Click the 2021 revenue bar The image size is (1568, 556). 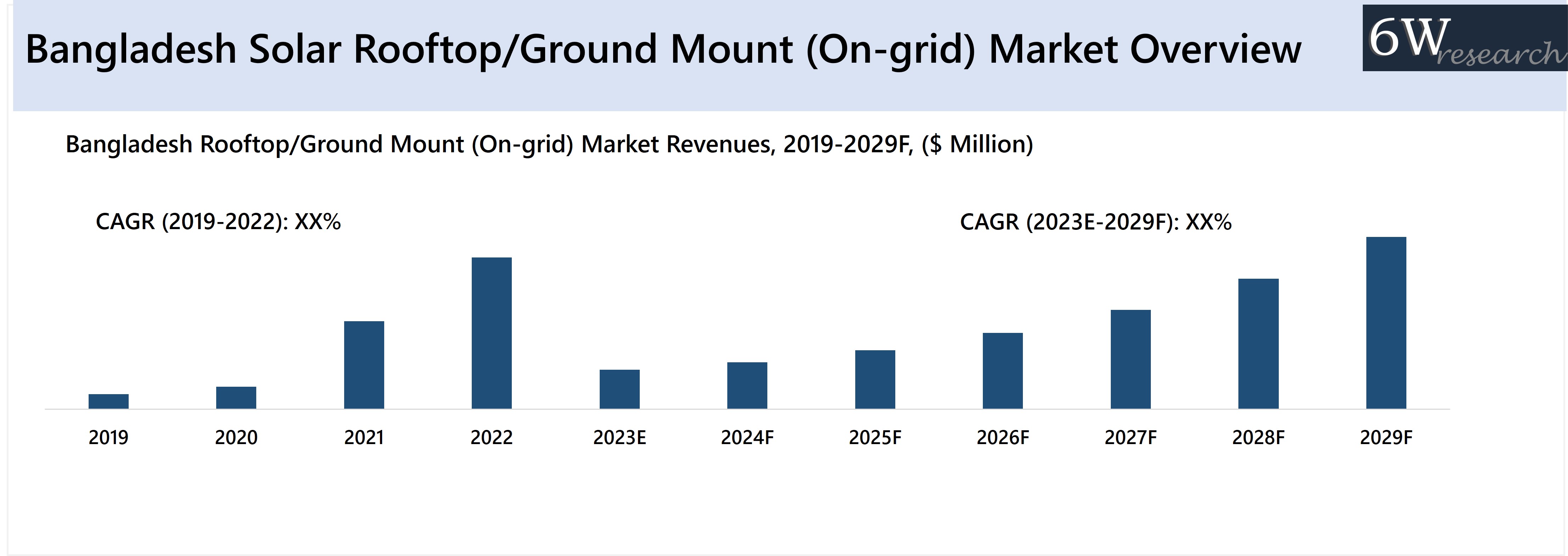[364, 365]
